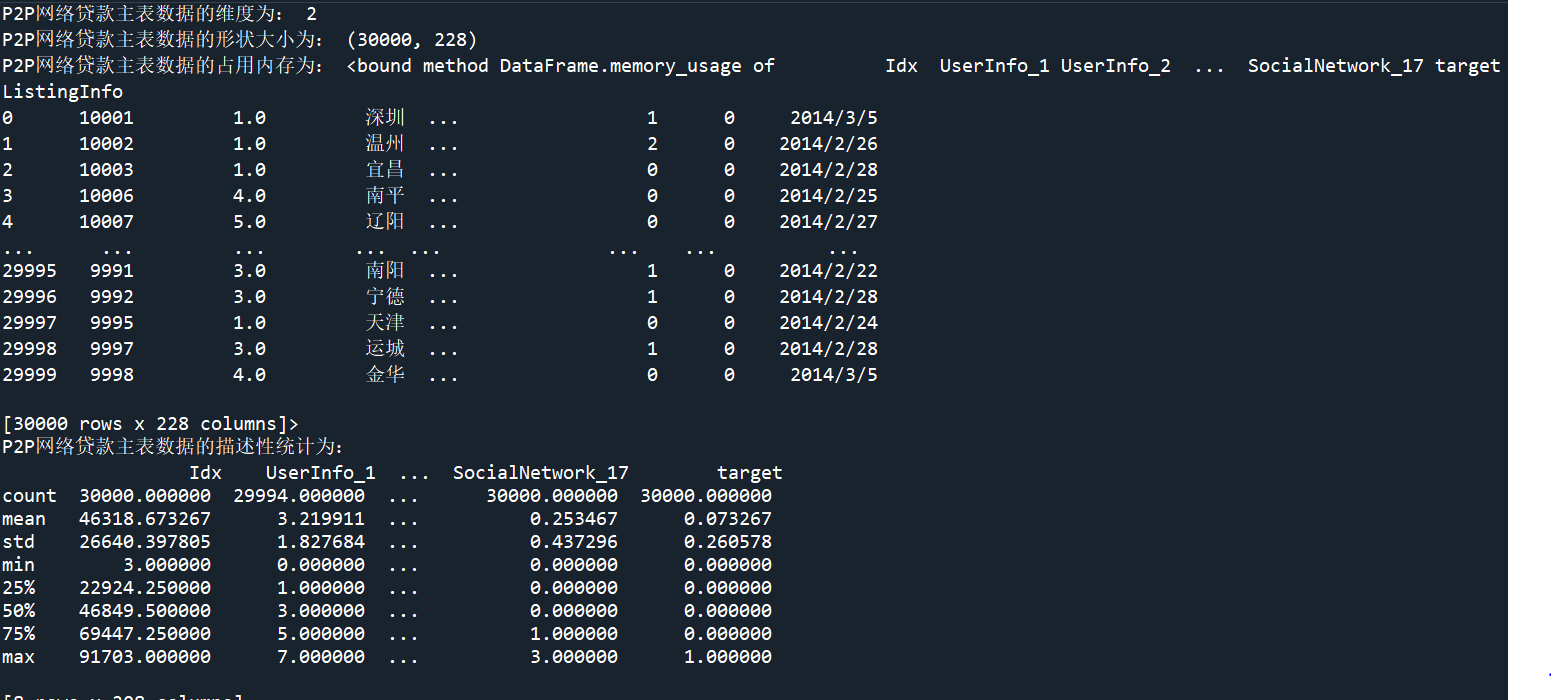Viewport: 1551px width, 700px height.
Task: Click the "[30000 rows x 228 columns]" summary line
Action: tap(150, 424)
